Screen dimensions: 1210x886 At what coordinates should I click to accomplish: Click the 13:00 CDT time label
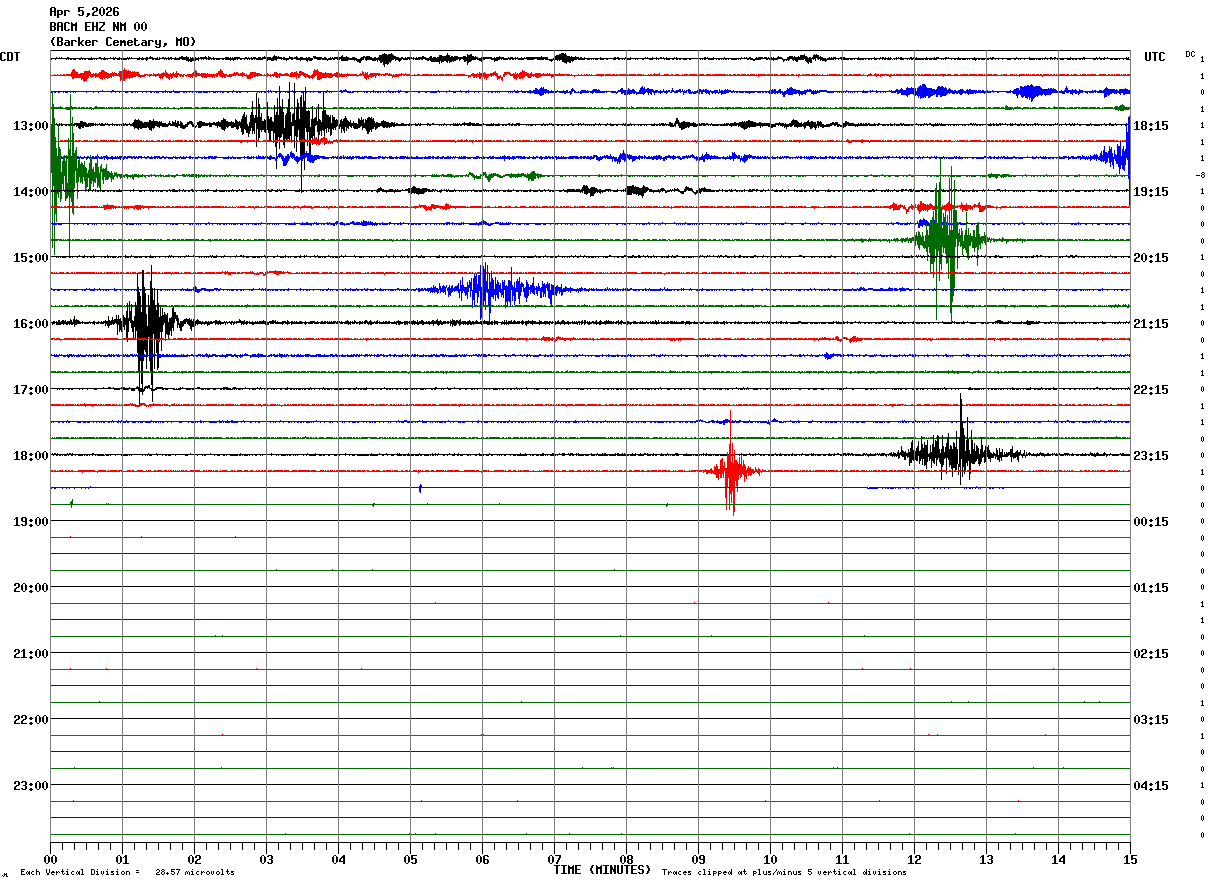[30, 126]
